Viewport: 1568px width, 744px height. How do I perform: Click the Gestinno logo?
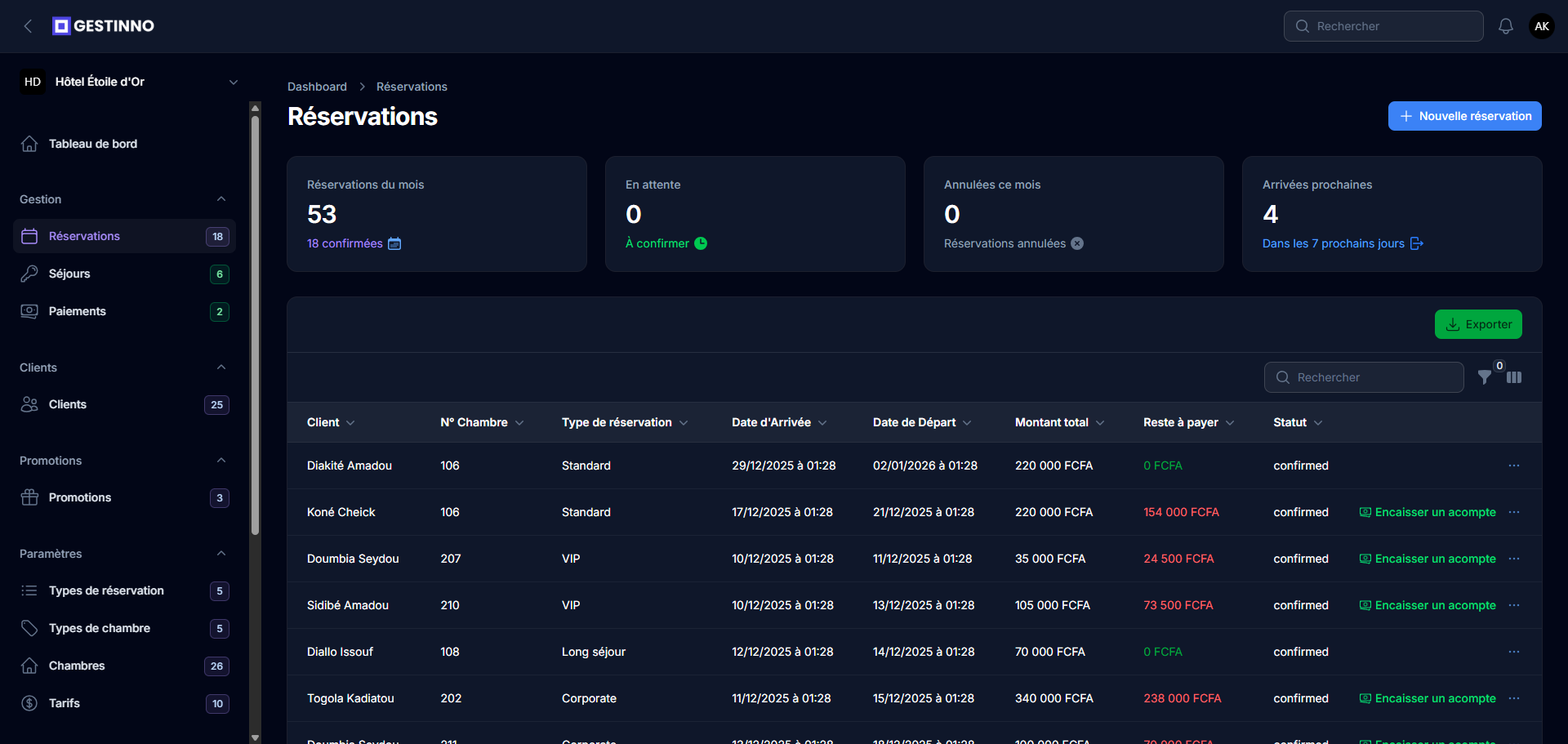(x=104, y=26)
